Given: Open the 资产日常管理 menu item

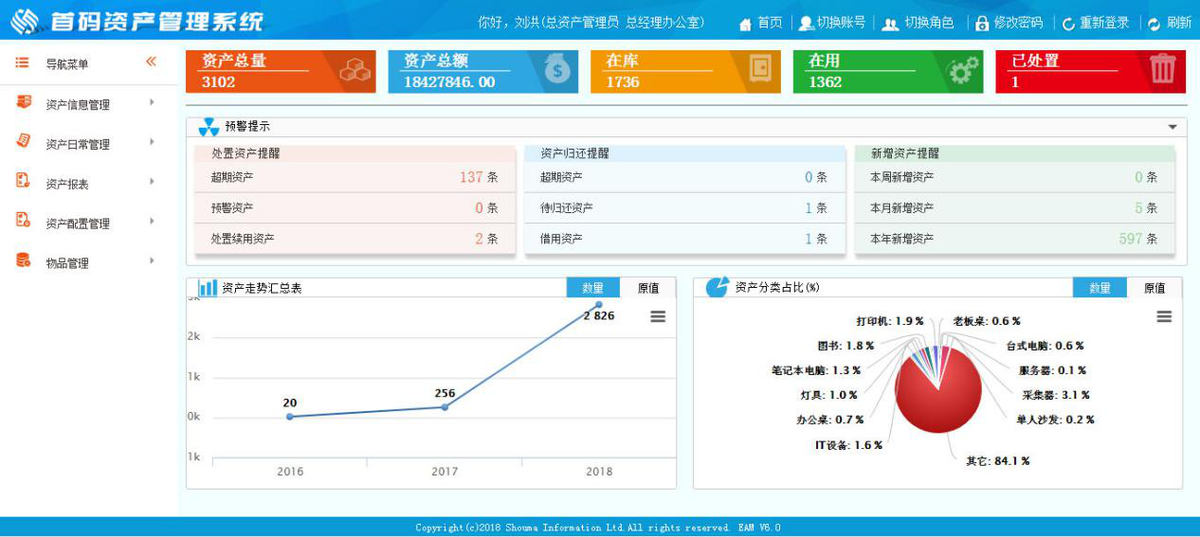Looking at the screenshot, I should point(78,144).
